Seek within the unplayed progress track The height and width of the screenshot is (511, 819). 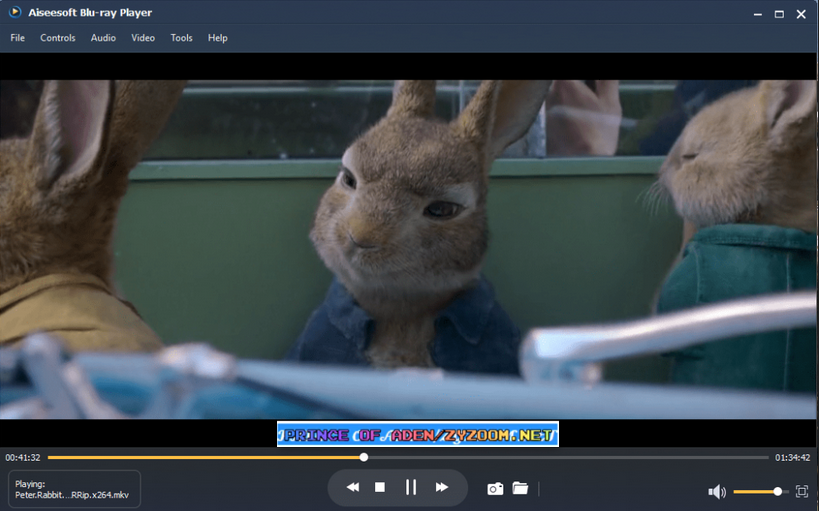click(x=568, y=458)
